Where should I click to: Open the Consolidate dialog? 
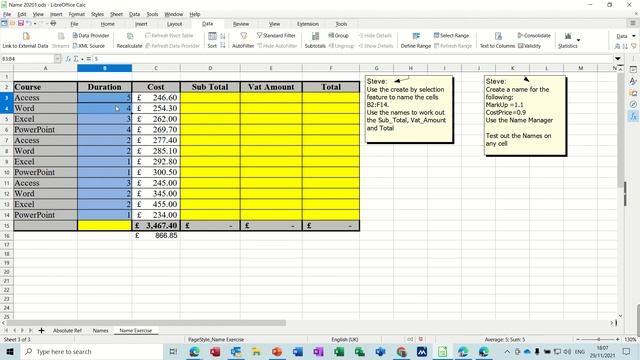pos(534,36)
